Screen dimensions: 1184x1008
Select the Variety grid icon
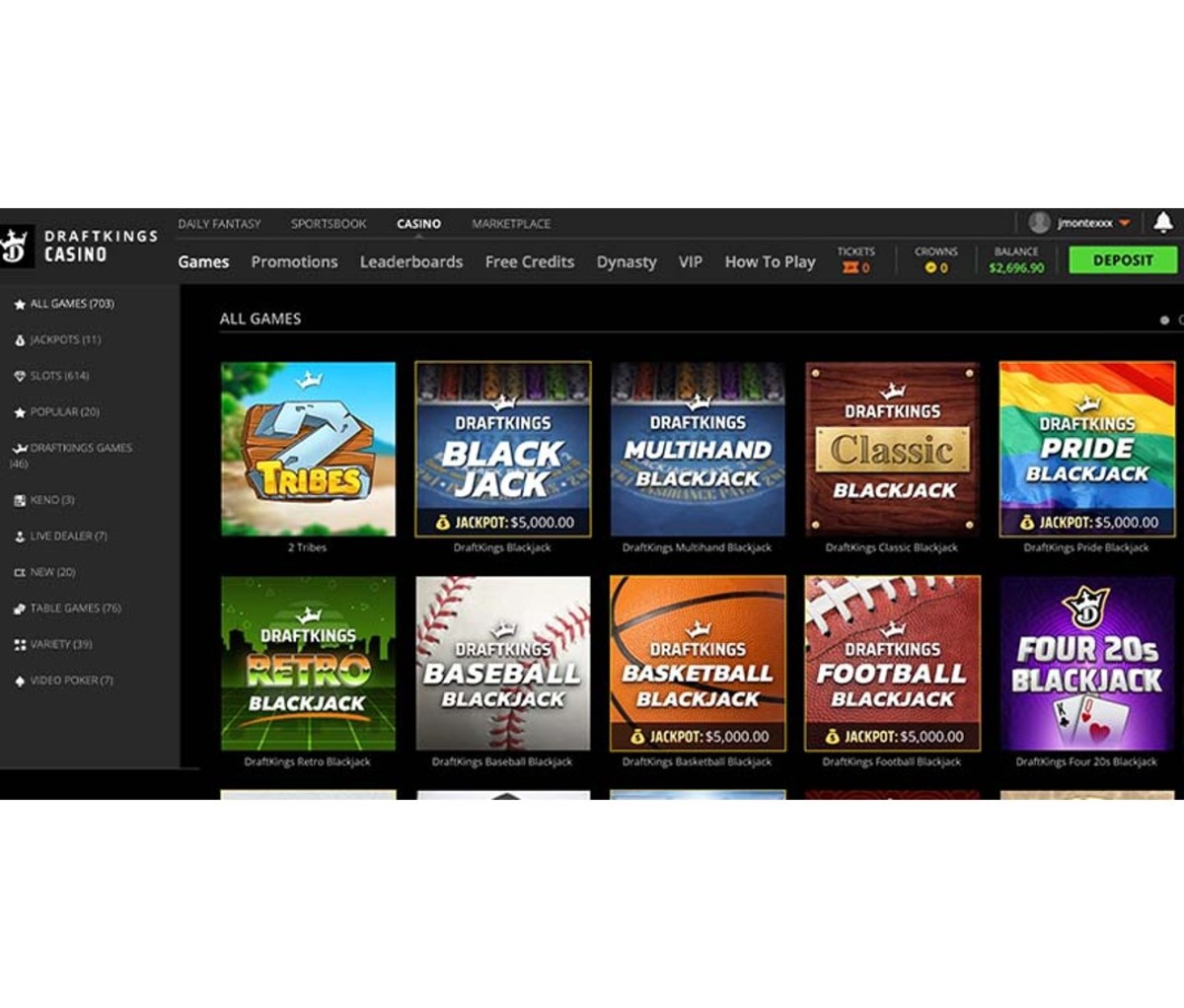click(20, 645)
